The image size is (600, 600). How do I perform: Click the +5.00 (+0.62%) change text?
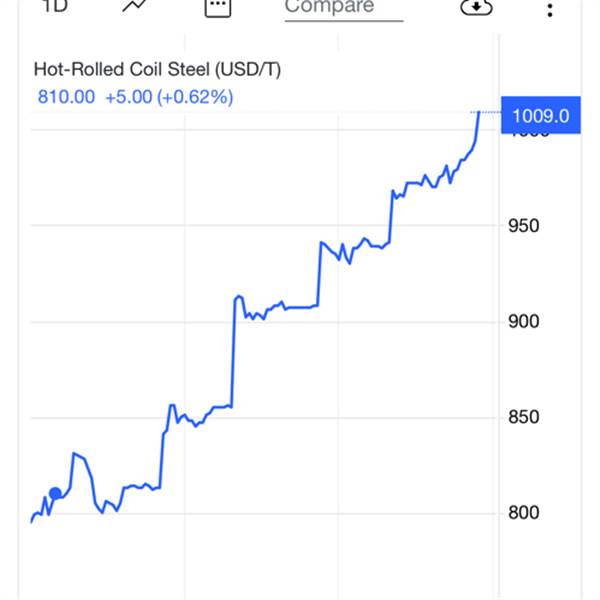coord(169,97)
